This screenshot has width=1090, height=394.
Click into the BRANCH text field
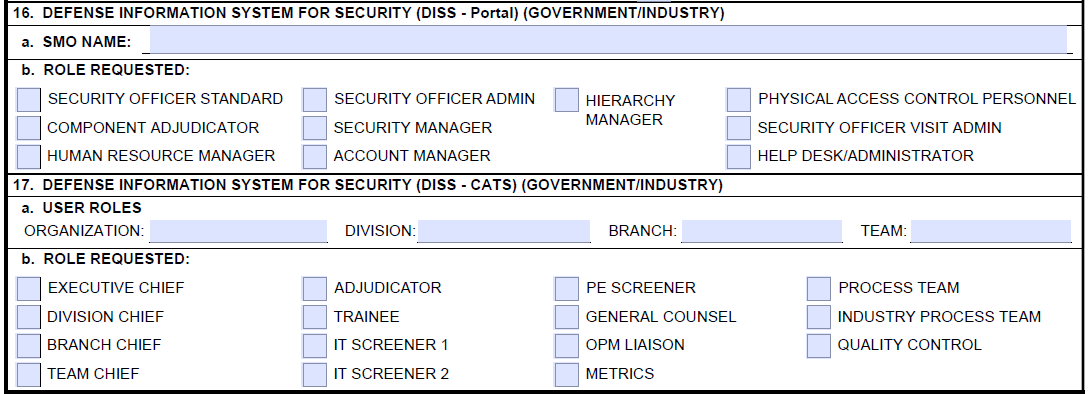pos(762,231)
